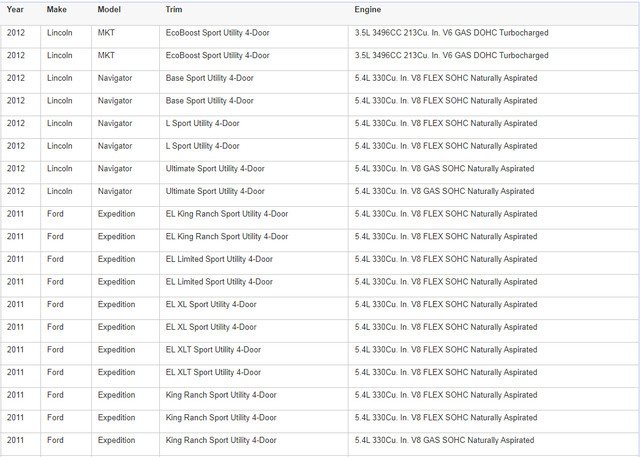
Task: Click MKT model cell in the top row
Action: [106, 33]
